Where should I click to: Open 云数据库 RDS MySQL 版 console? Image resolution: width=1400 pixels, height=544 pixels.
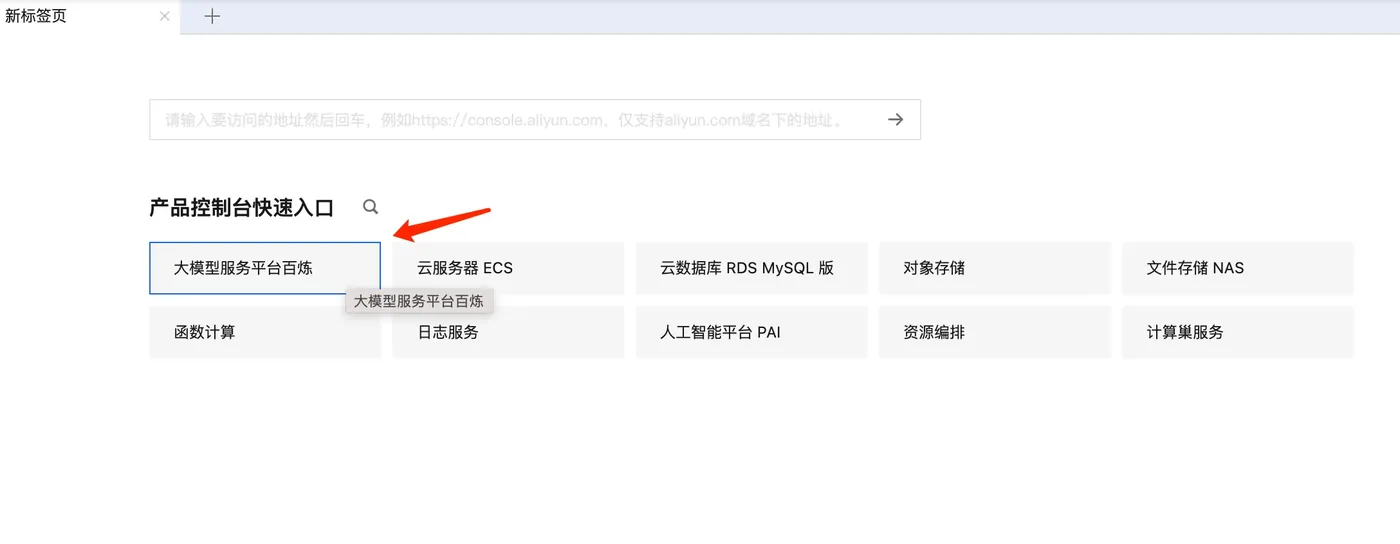[751, 268]
